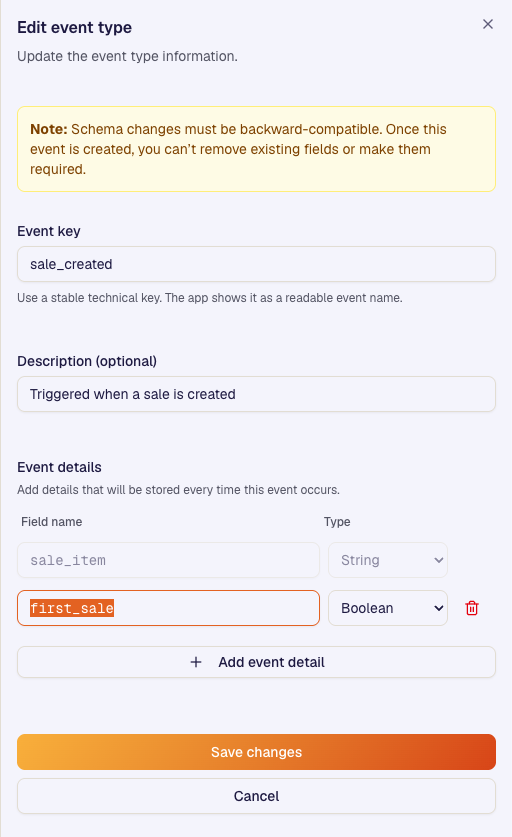The height and width of the screenshot is (837, 512).
Task: Click the Field name column header
Action: (x=52, y=522)
